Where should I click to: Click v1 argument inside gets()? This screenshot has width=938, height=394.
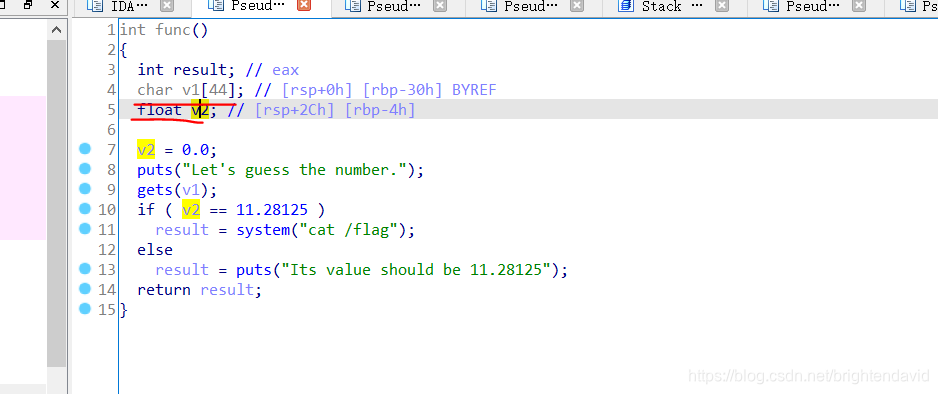(191, 190)
